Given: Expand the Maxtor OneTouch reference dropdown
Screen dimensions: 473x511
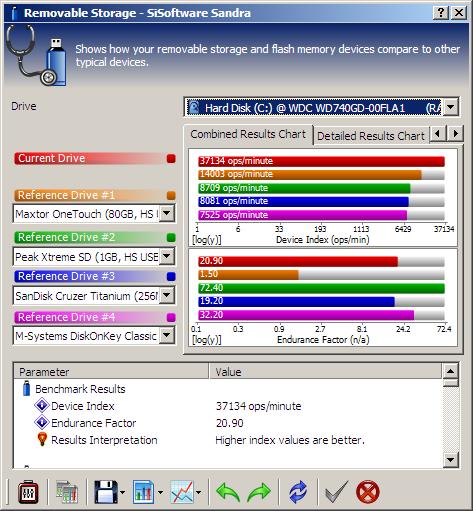Looking at the screenshot, I should [167, 213].
